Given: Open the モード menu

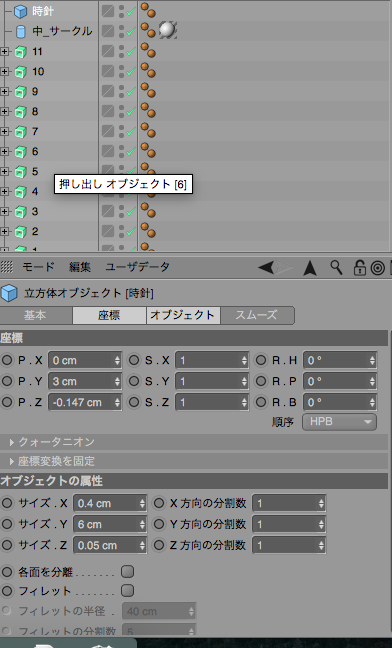Looking at the screenshot, I should click(x=38, y=267).
